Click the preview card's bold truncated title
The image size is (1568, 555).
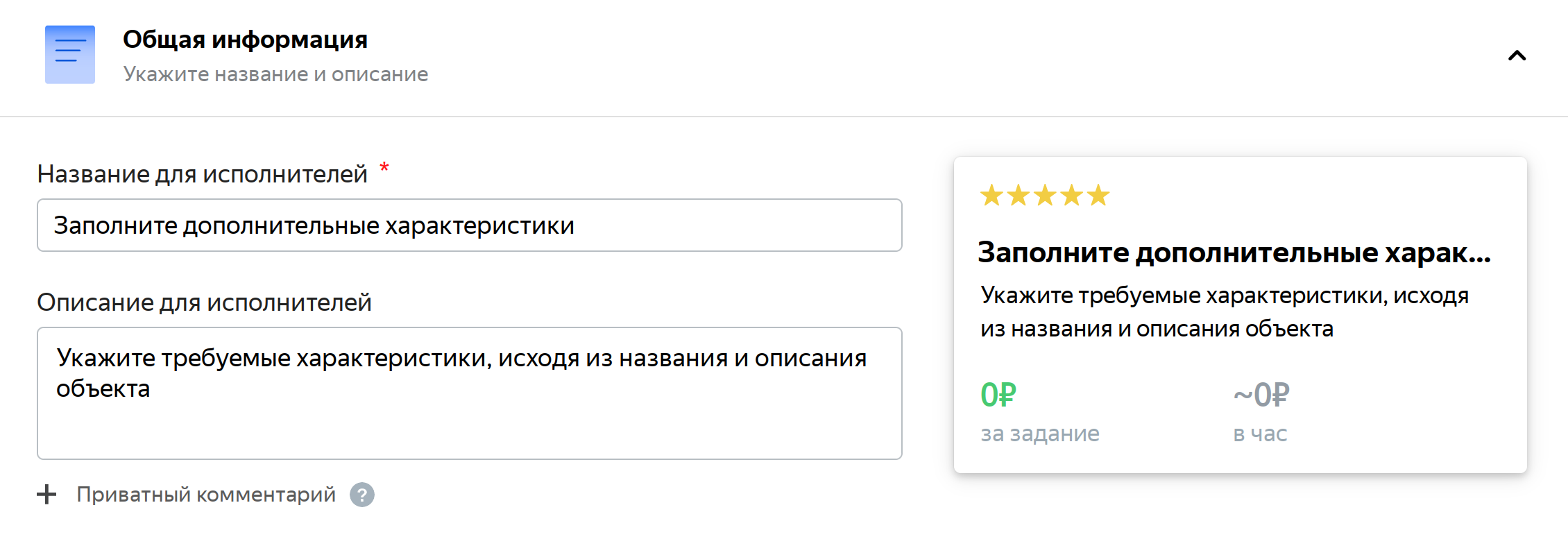[x=1234, y=253]
